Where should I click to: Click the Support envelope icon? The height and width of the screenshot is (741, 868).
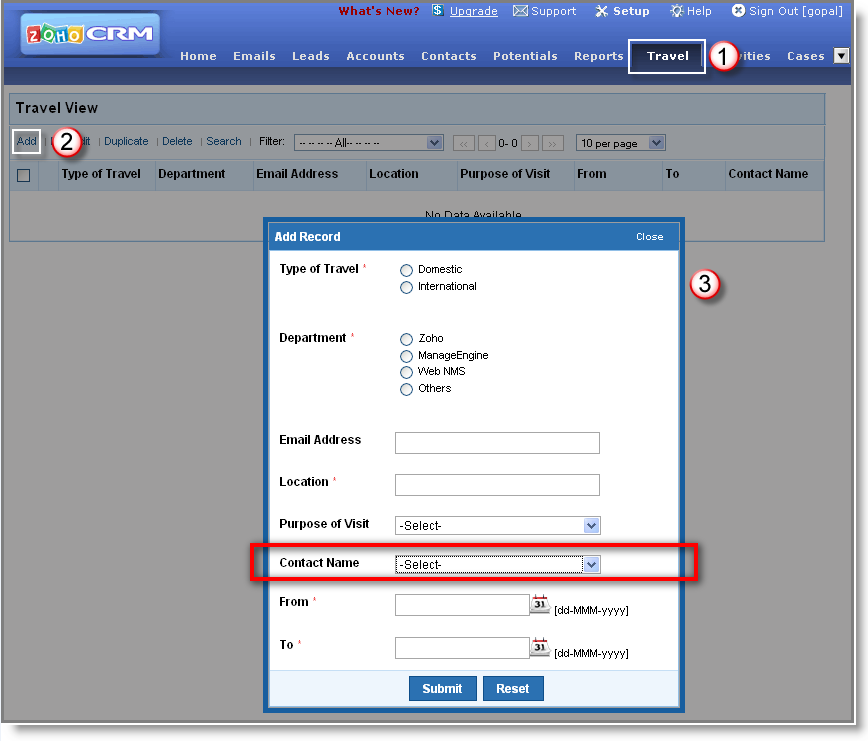point(520,11)
